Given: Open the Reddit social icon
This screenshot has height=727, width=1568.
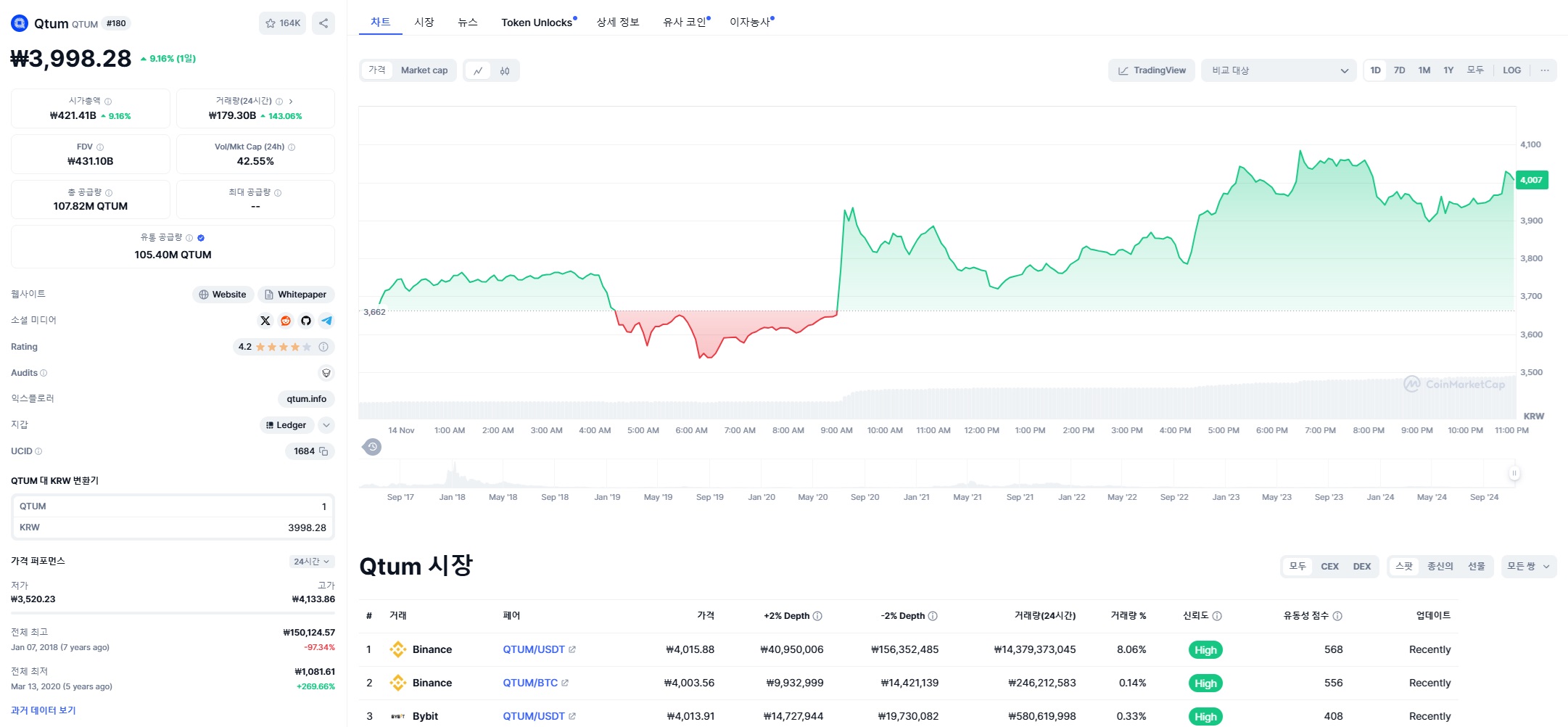Looking at the screenshot, I should (x=286, y=321).
